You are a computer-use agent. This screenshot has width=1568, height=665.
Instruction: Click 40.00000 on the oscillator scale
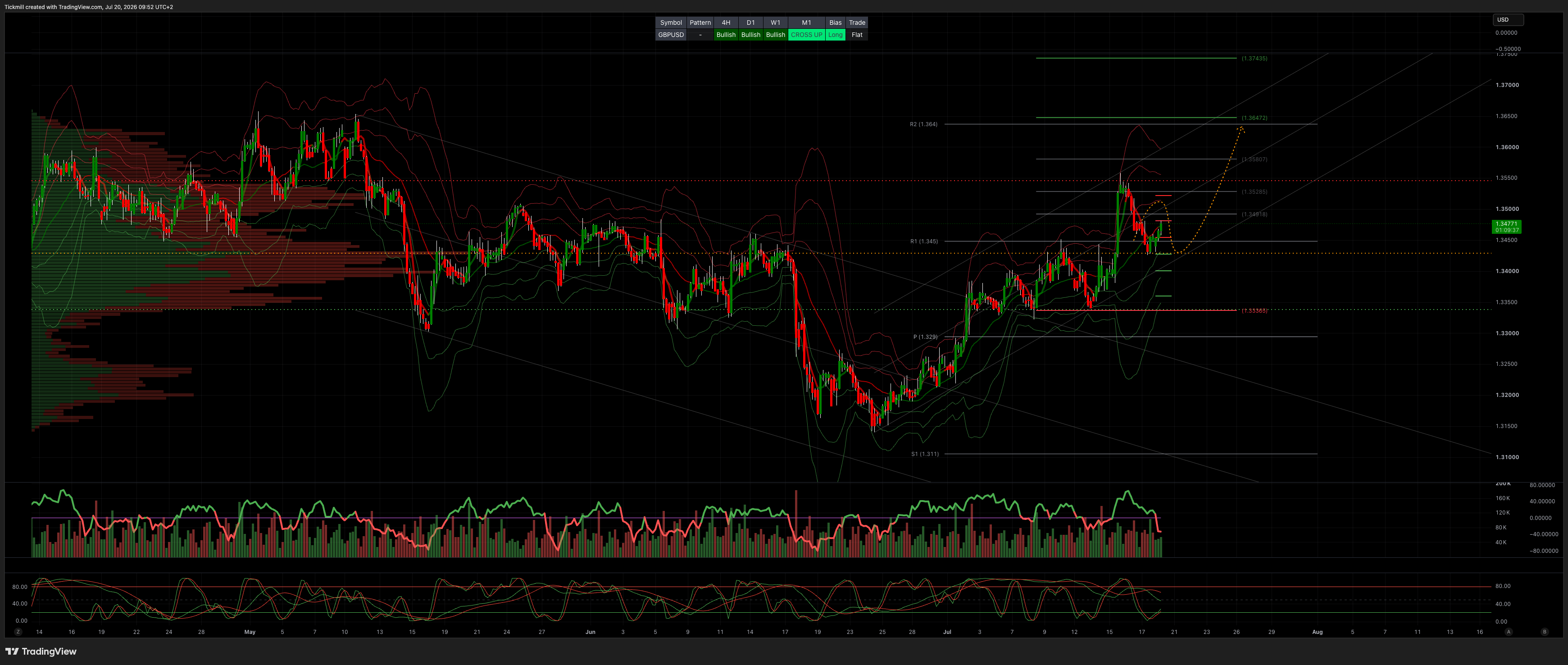click(x=1542, y=501)
